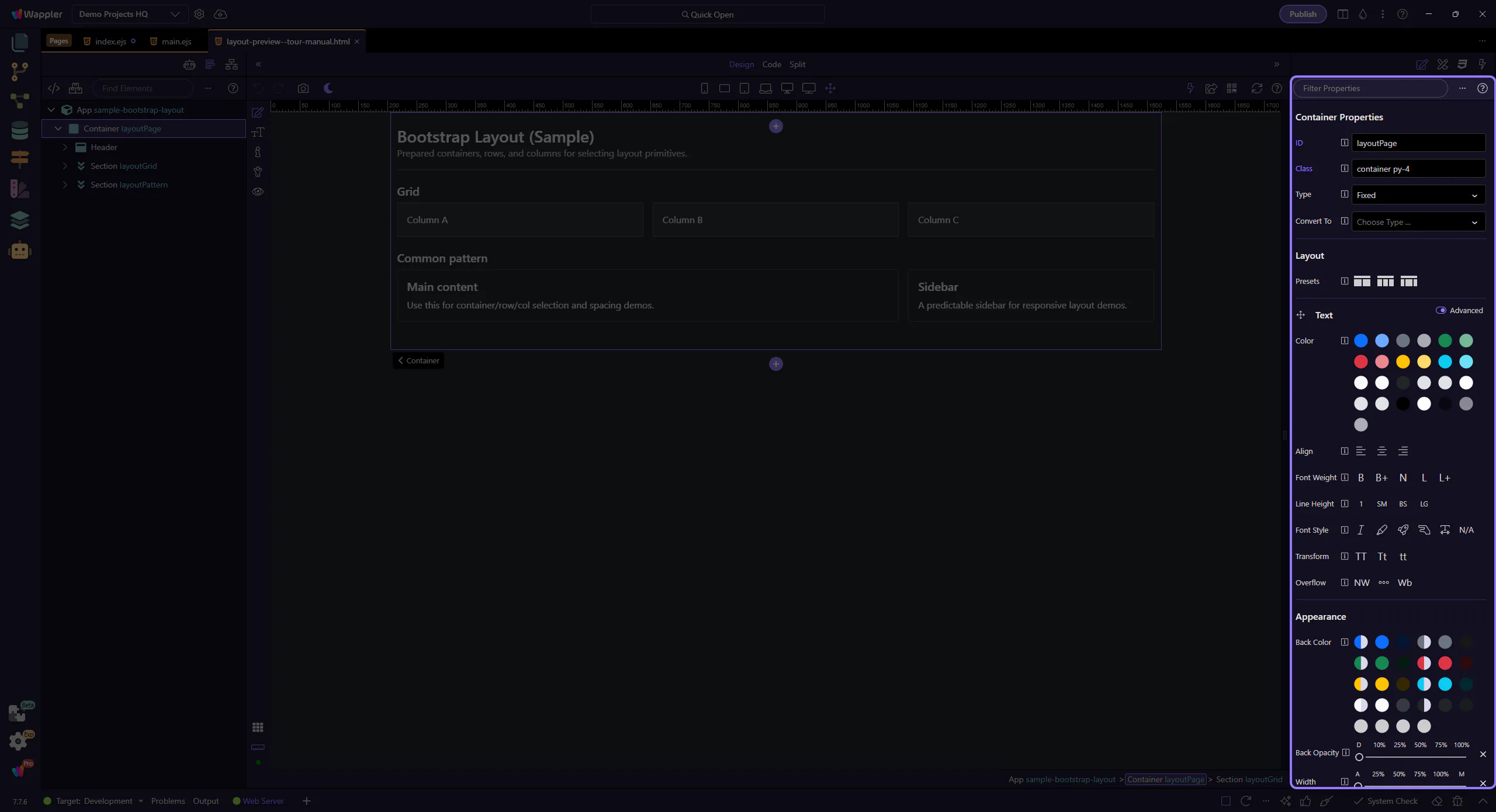Toggle dark mode moon icon

pyautogui.click(x=328, y=88)
